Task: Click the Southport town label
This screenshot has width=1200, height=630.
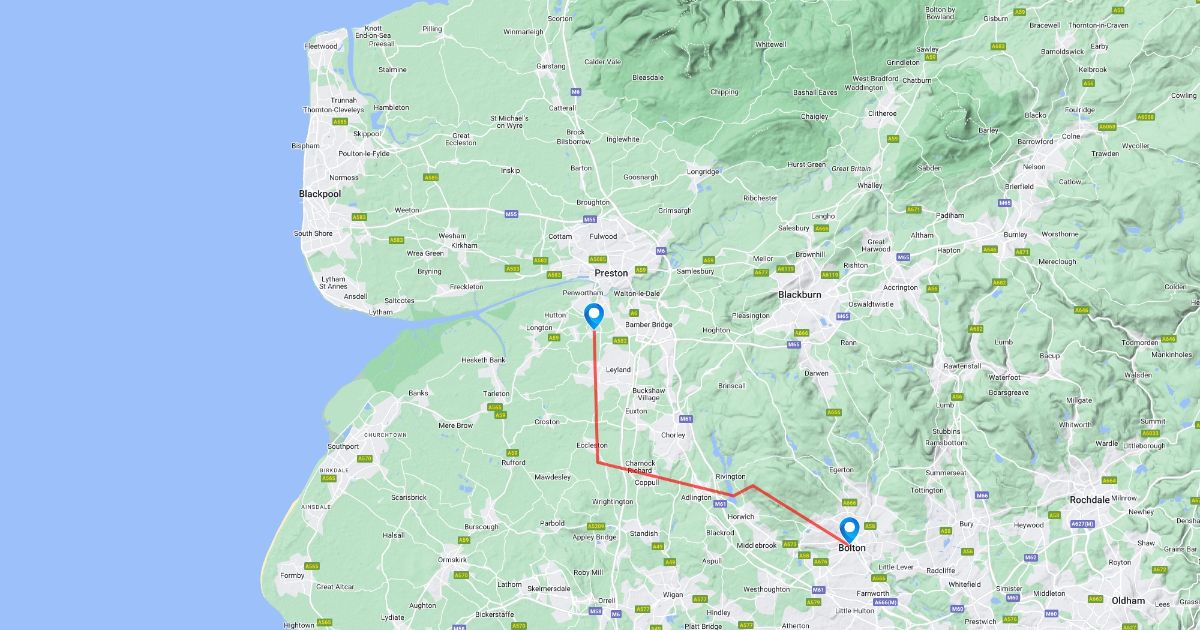Action: [x=342, y=446]
